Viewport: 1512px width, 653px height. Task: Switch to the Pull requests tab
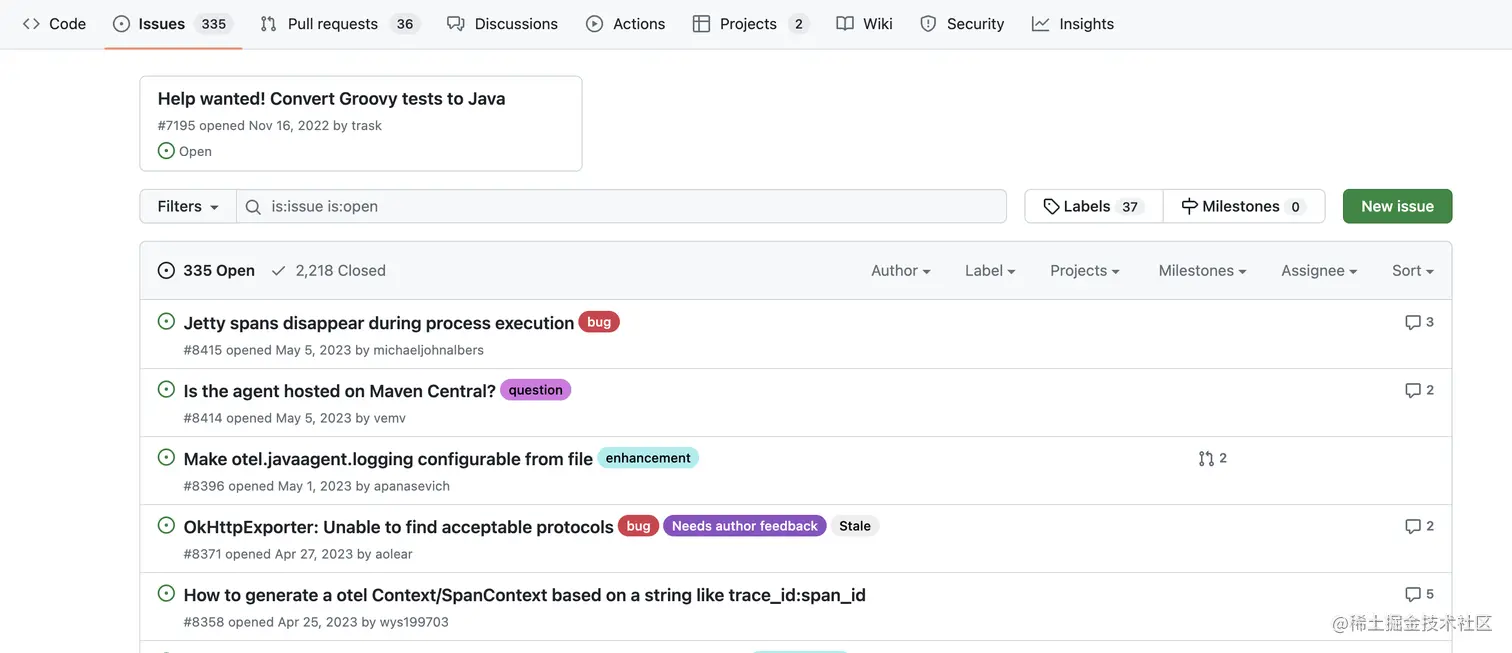(332, 24)
